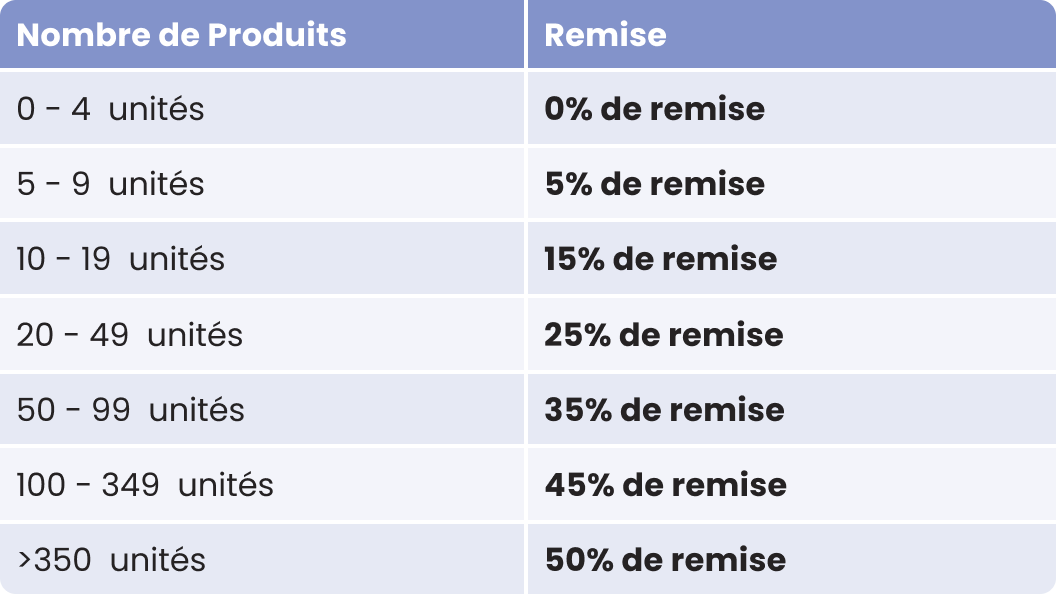
Task: Select the "5 - 9 unités" cell
Action: [x=110, y=184]
